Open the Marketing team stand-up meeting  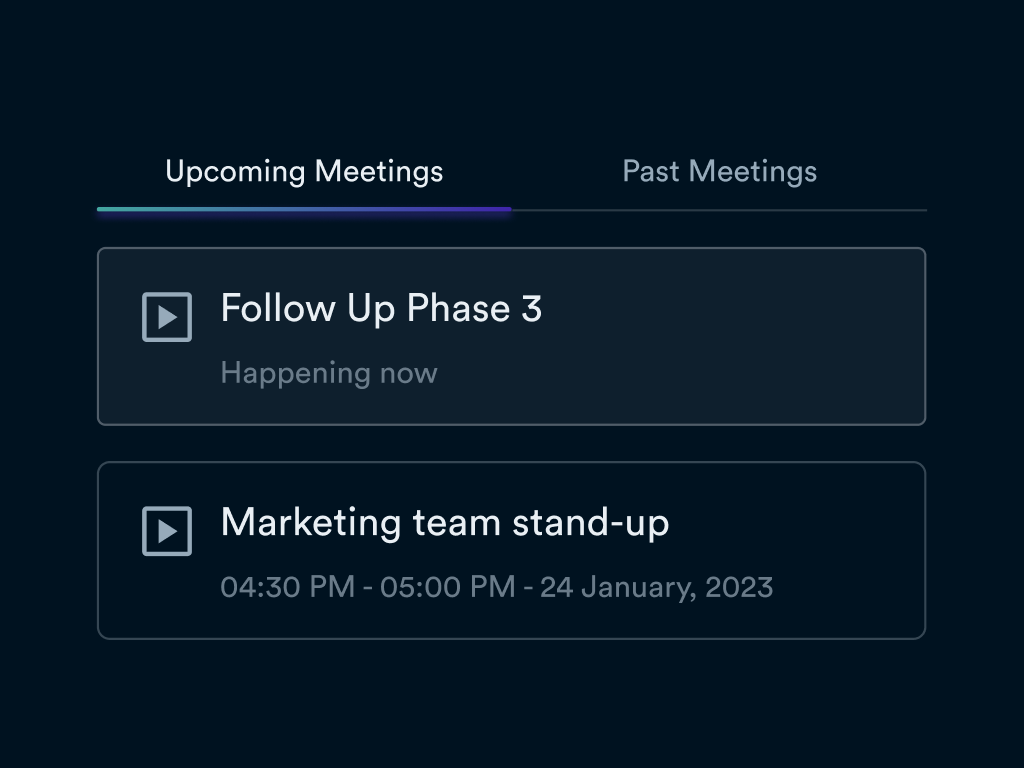tap(511, 550)
